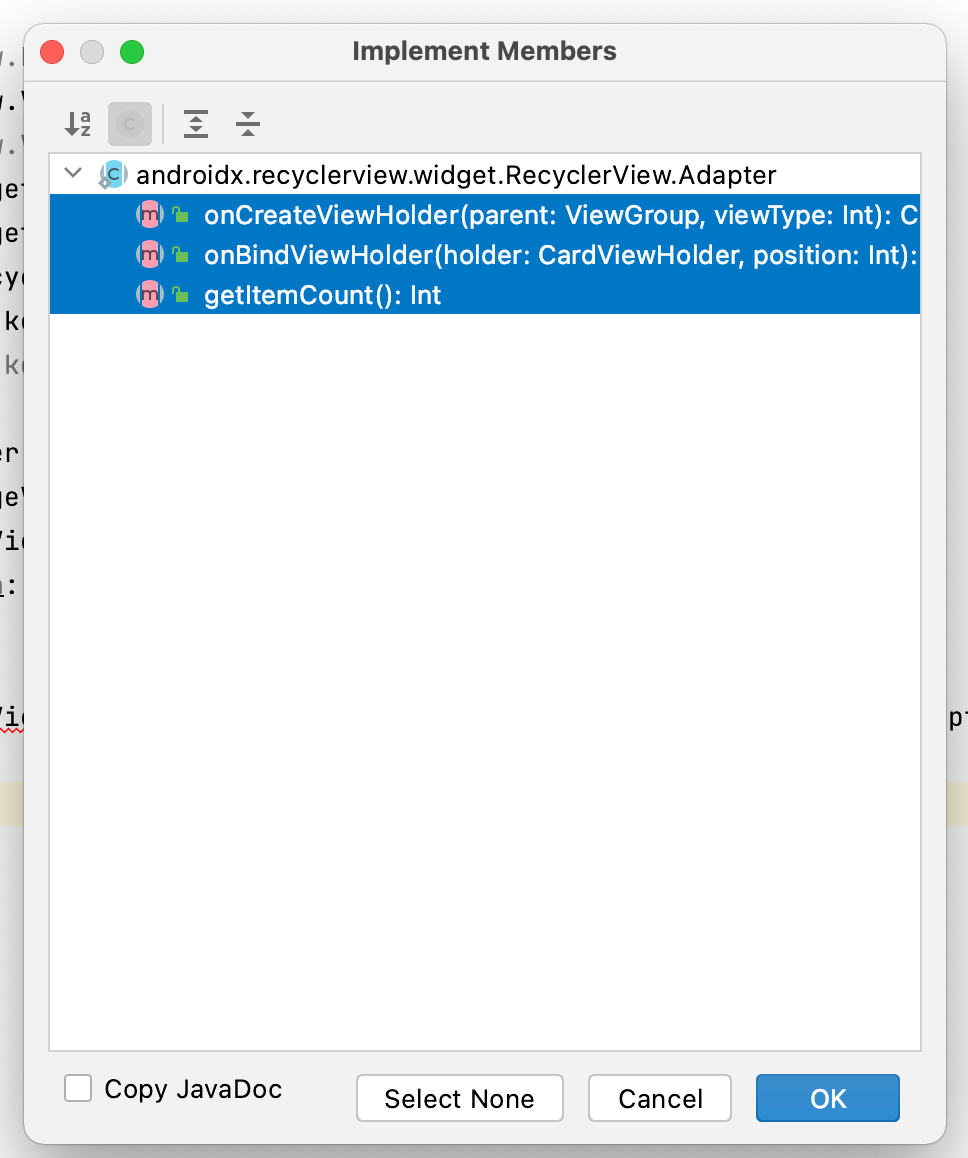Enable the Copy JavaDoc checkbox
Viewport: 968px width, 1158px height.
[77, 1089]
